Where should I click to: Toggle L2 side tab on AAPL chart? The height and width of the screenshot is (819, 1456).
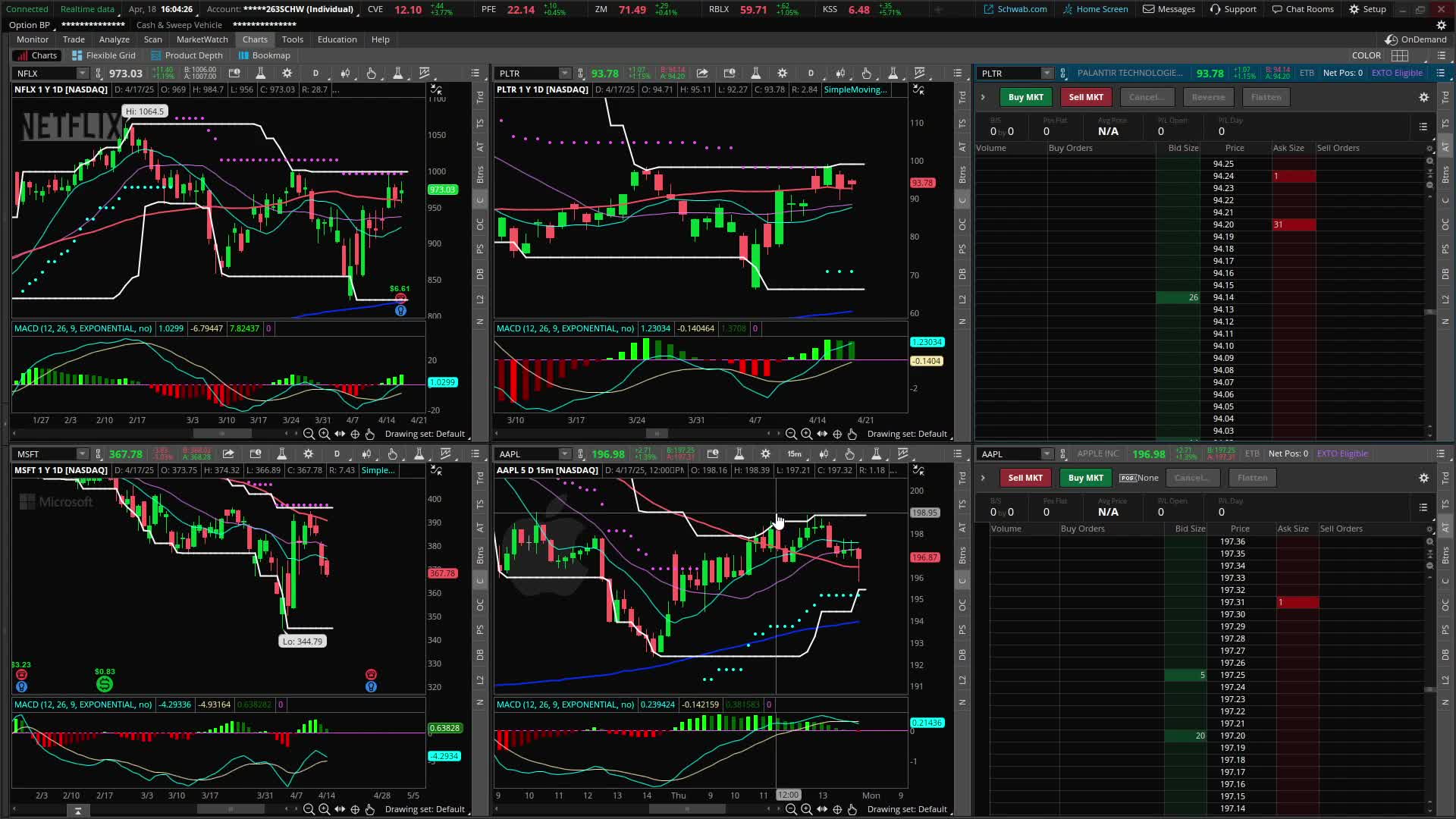pos(962,679)
